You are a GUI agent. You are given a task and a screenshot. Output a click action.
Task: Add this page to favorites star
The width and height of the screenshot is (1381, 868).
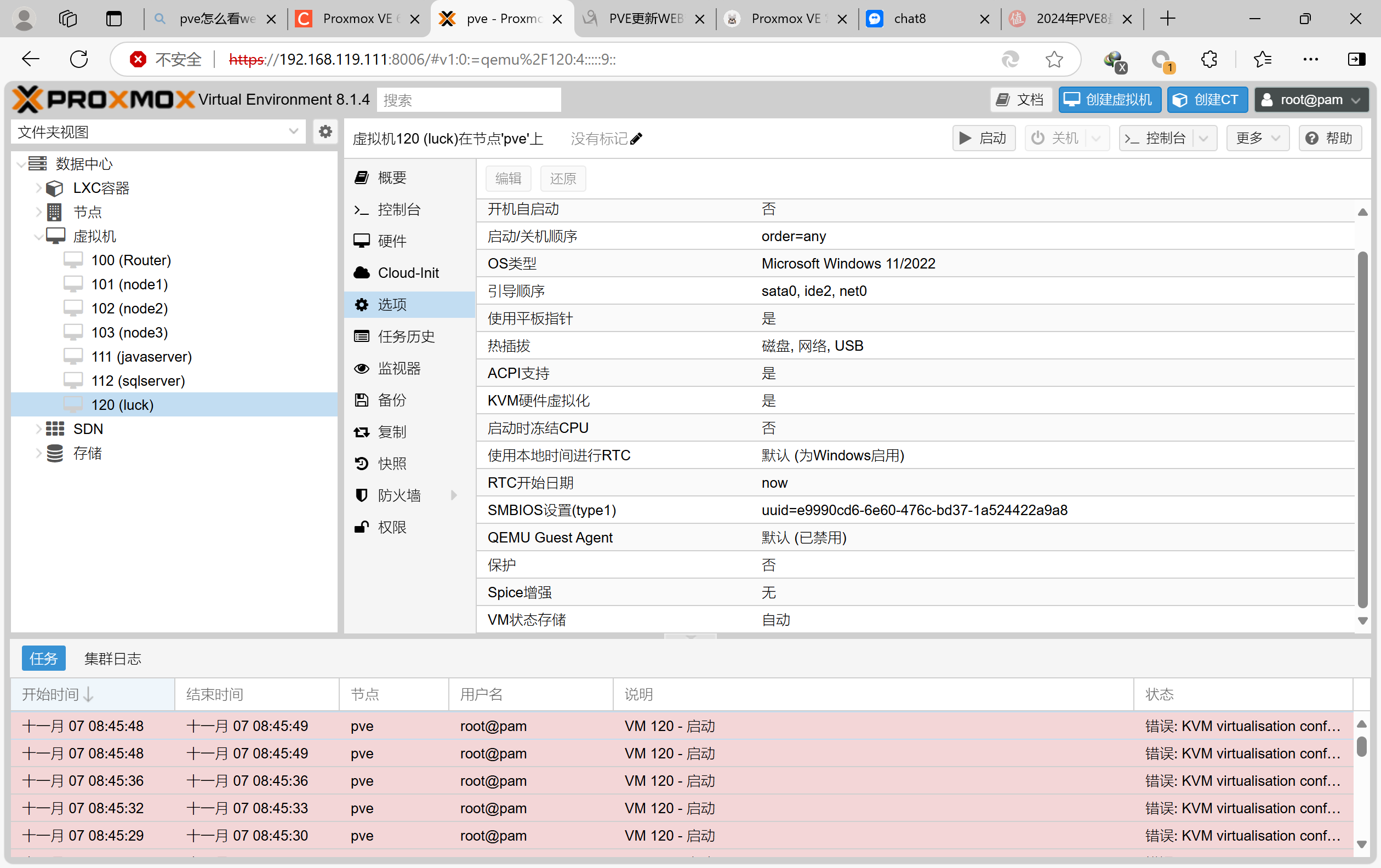coord(1054,59)
